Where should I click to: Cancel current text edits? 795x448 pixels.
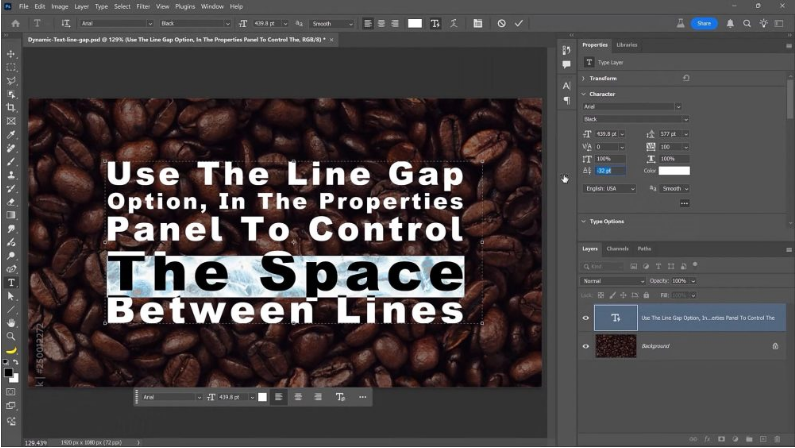click(x=501, y=23)
